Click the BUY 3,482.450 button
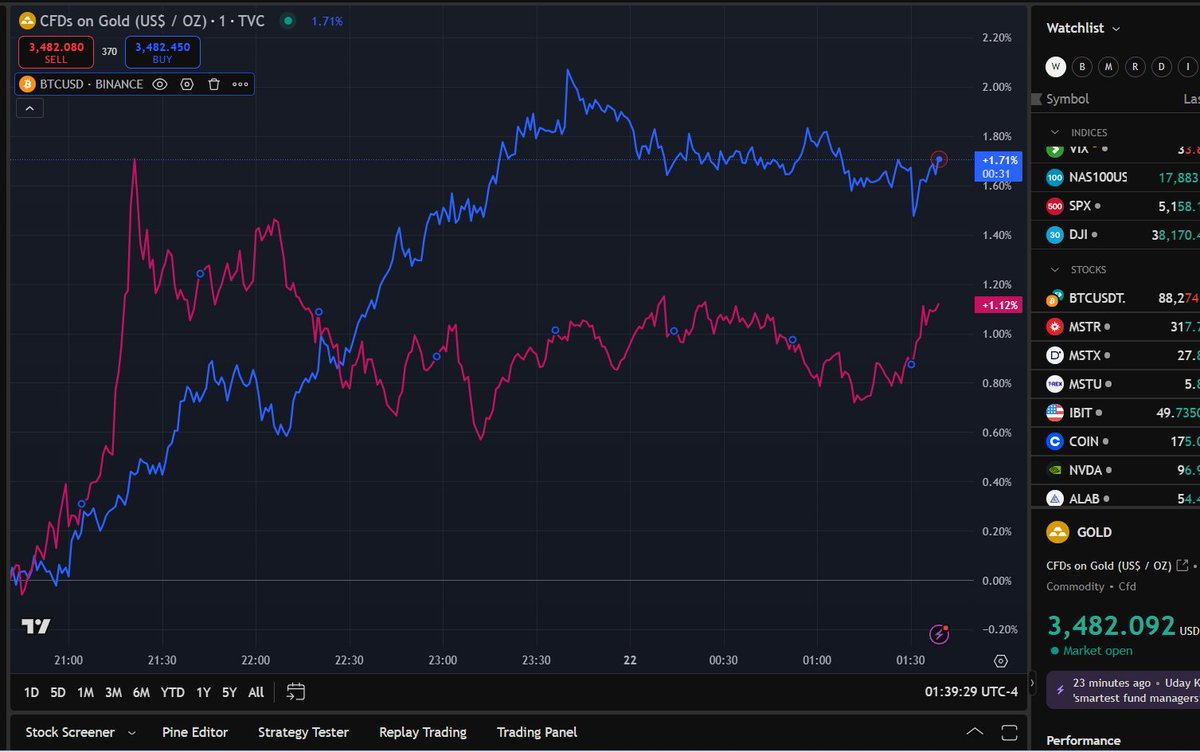This screenshot has width=1200, height=752. click(x=162, y=52)
